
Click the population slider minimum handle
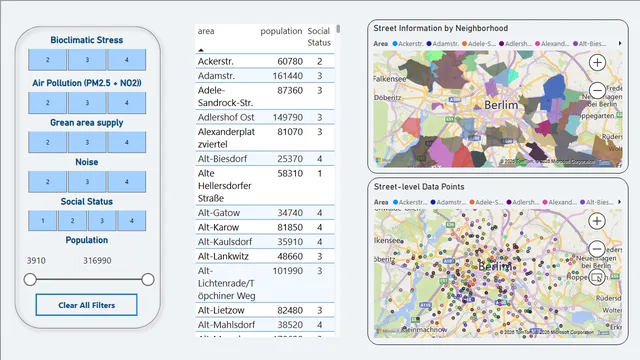(x=30, y=280)
